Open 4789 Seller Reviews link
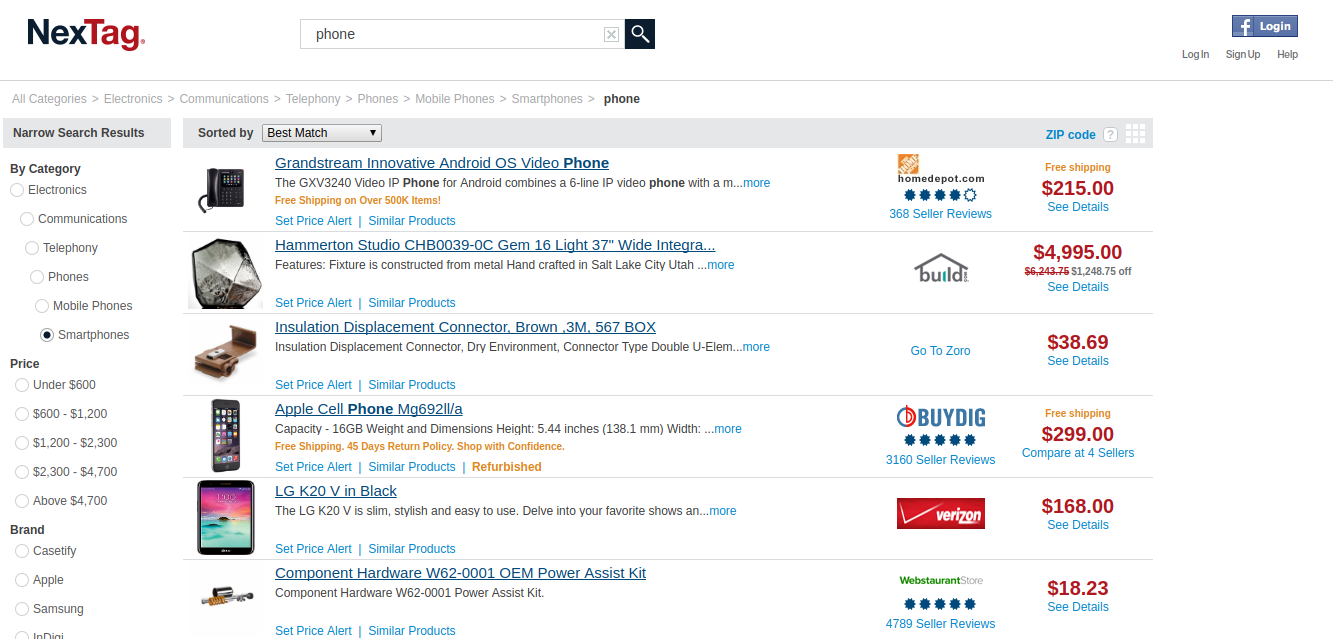Image resolution: width=1333 pixels, height=639 pixels. (940, 624)
